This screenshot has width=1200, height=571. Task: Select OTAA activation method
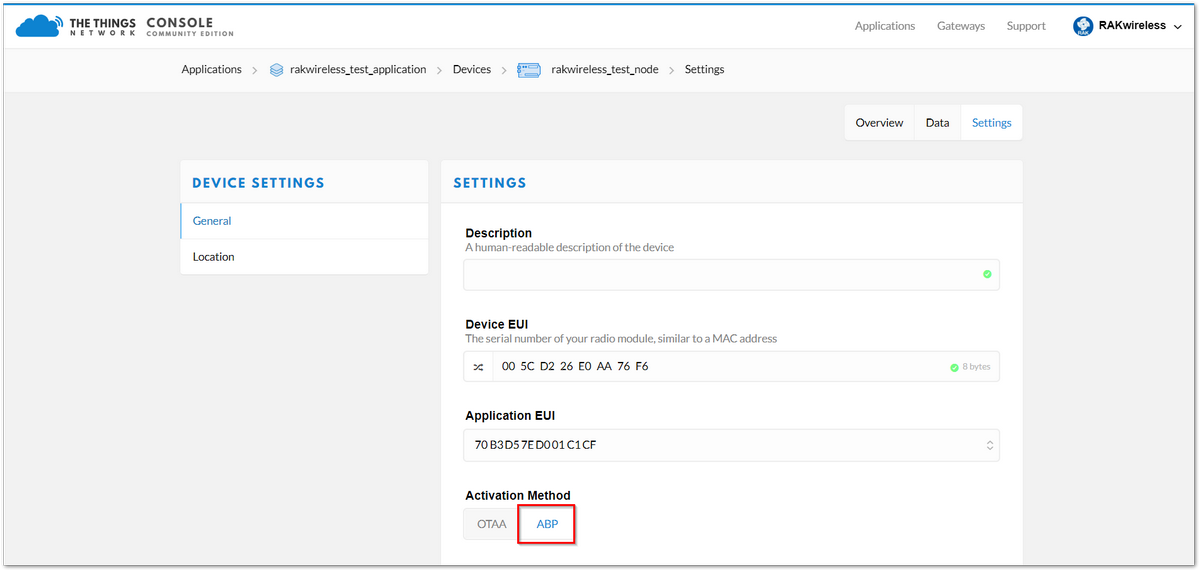(491, 524)
